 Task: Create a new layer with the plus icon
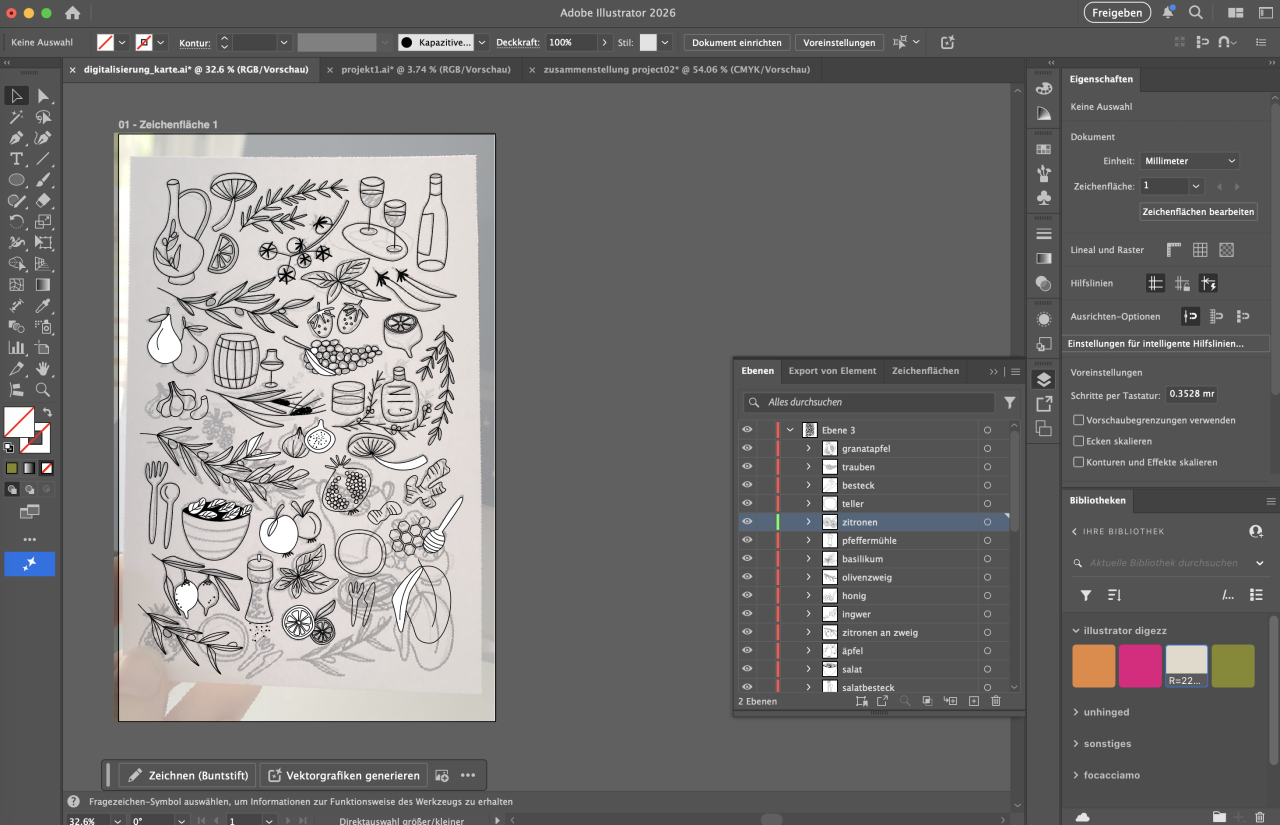[x=973, y=701]
